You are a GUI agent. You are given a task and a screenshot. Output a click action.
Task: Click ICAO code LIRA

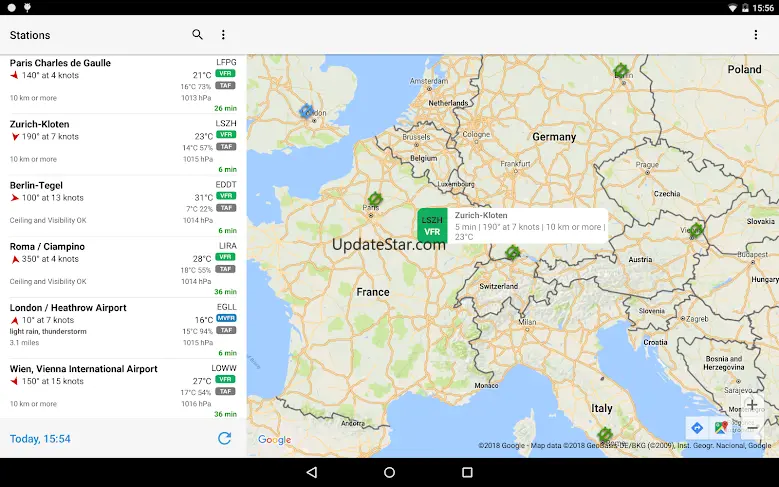point(228,245)
